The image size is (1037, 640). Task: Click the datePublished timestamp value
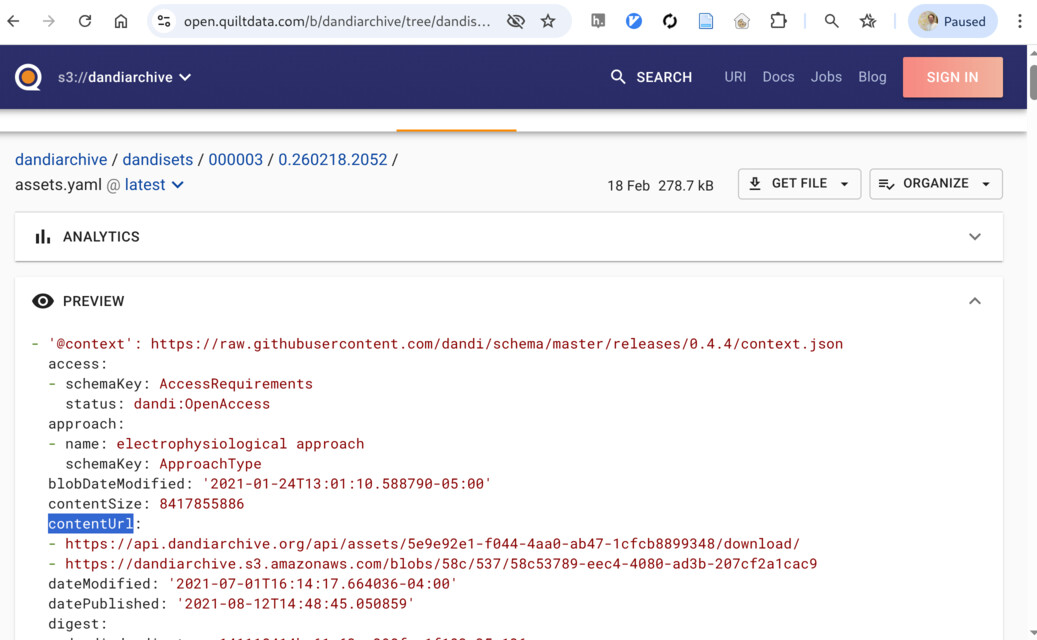296,604
